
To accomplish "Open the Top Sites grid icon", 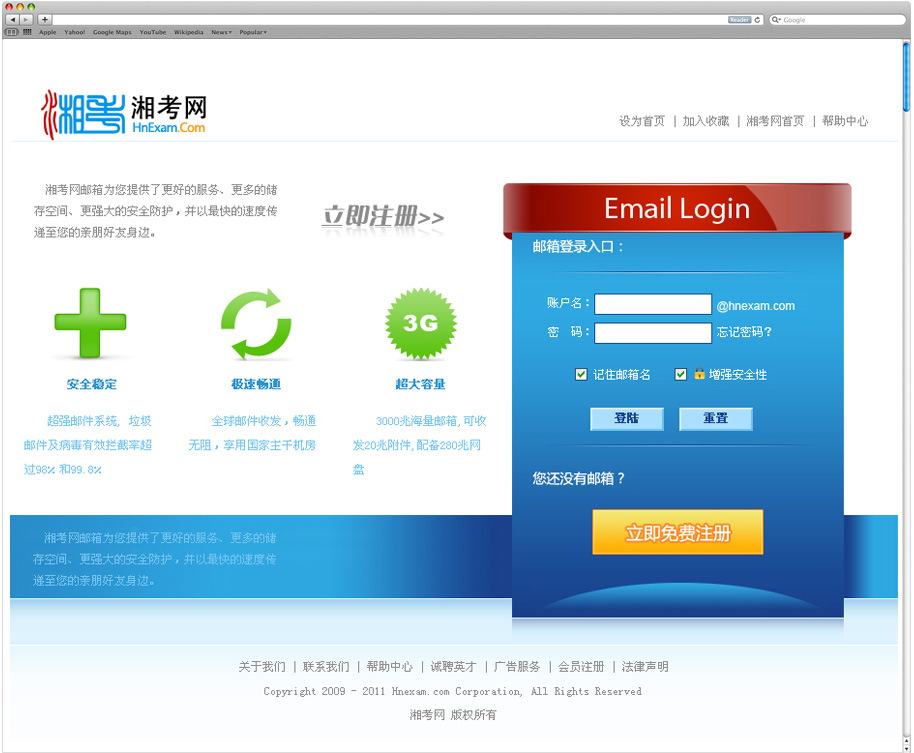I will [x=27, y=32].
